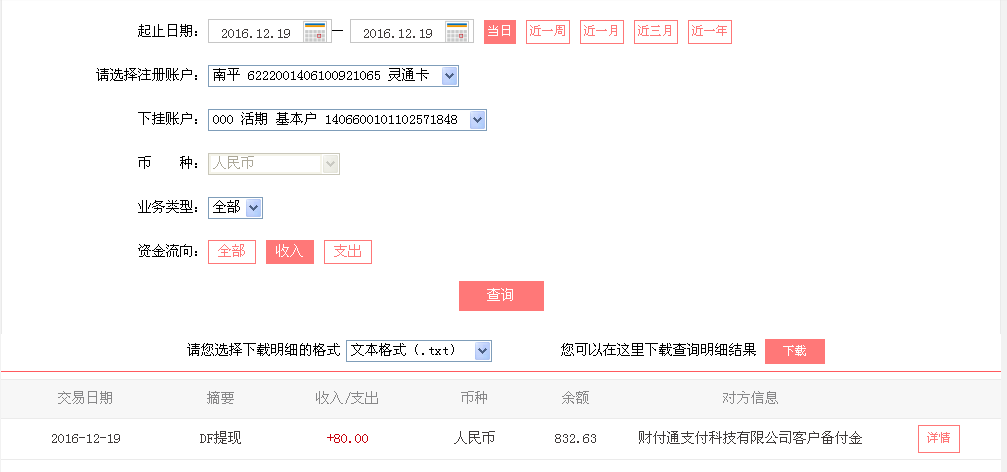Open the start date calendar picker icon
The height and width of the screenshot is (472, 1007).
click(x=315, y=31)
